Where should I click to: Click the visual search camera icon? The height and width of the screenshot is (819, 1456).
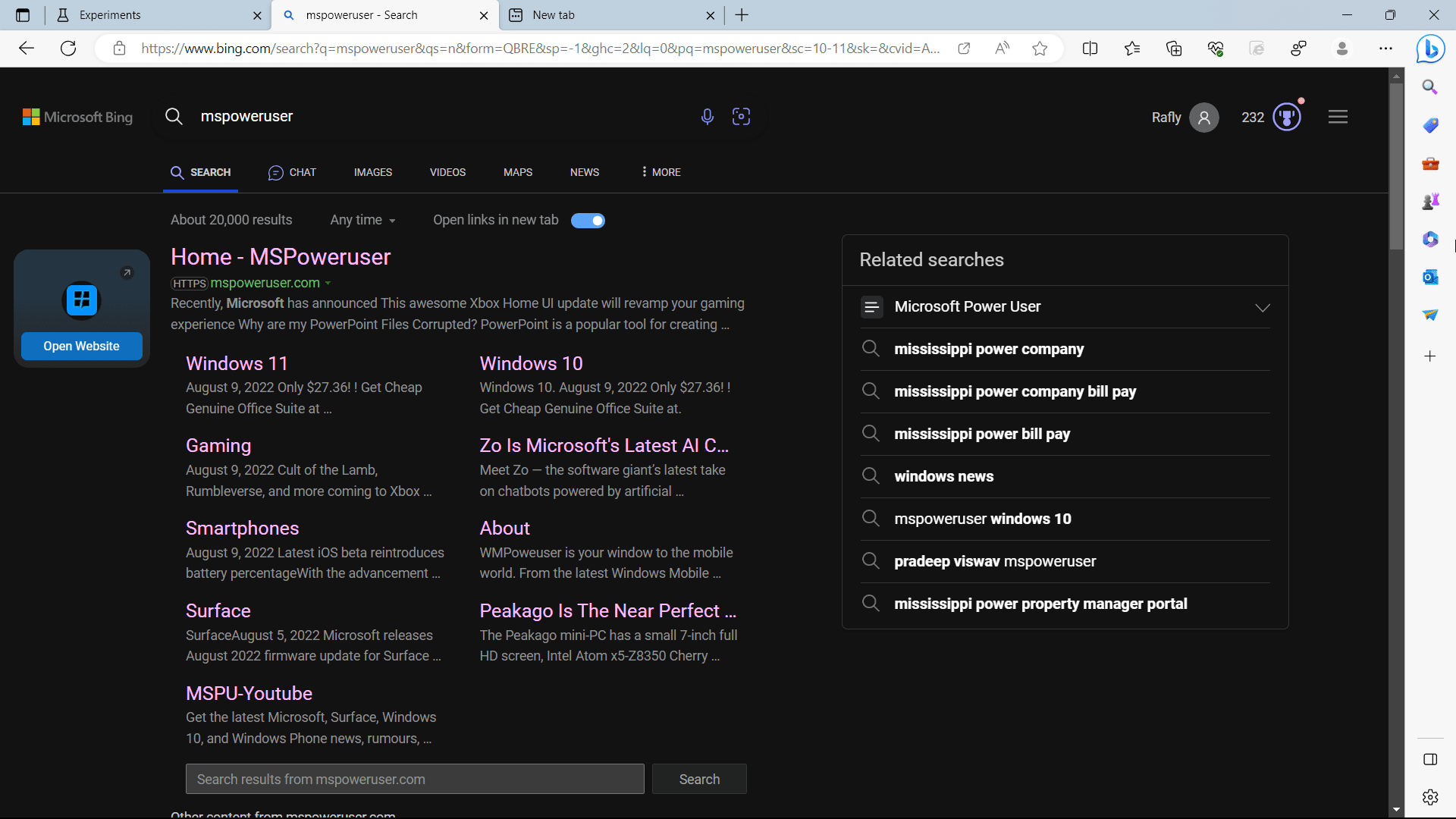[741, 116]
